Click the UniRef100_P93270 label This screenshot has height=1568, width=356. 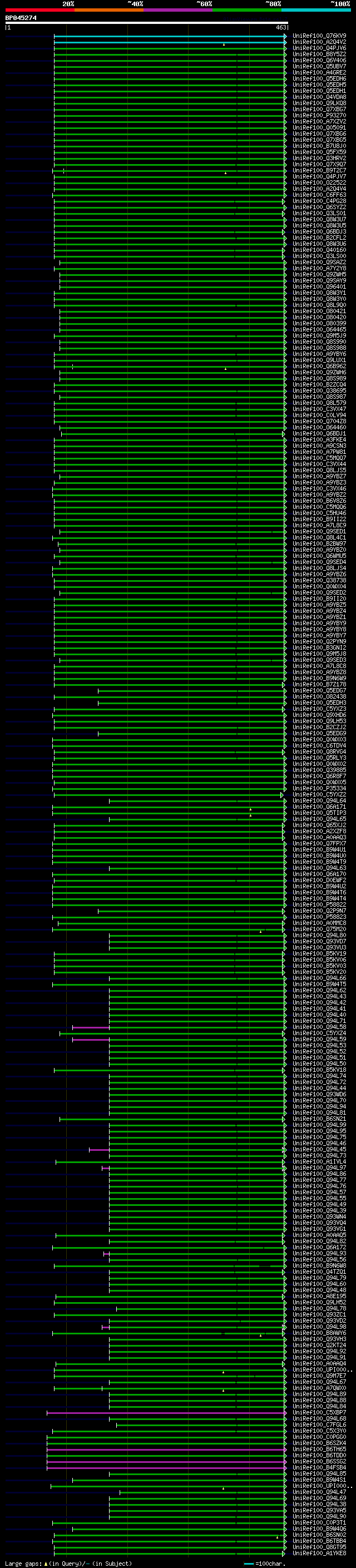pyautogui.click(x=319, y=115)
